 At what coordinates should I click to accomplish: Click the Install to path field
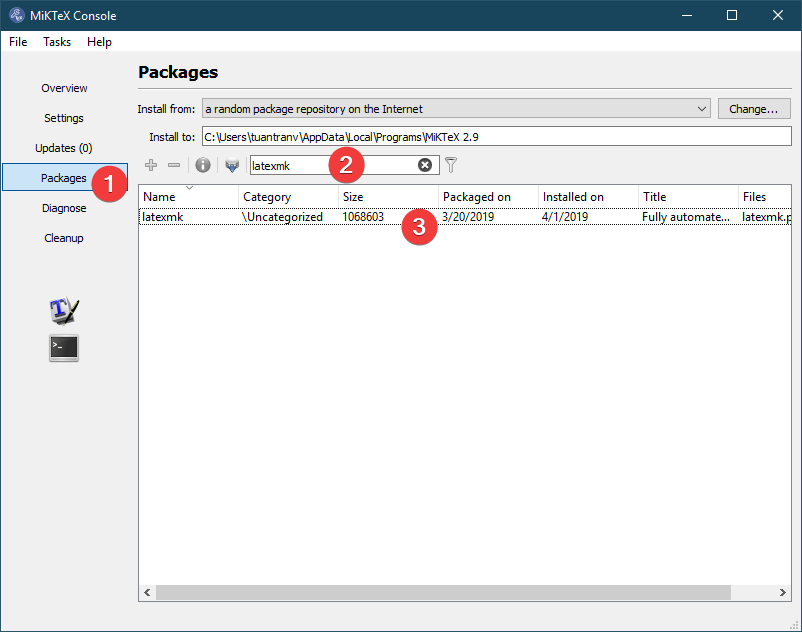pyautogui.click(x=496, y=137)
